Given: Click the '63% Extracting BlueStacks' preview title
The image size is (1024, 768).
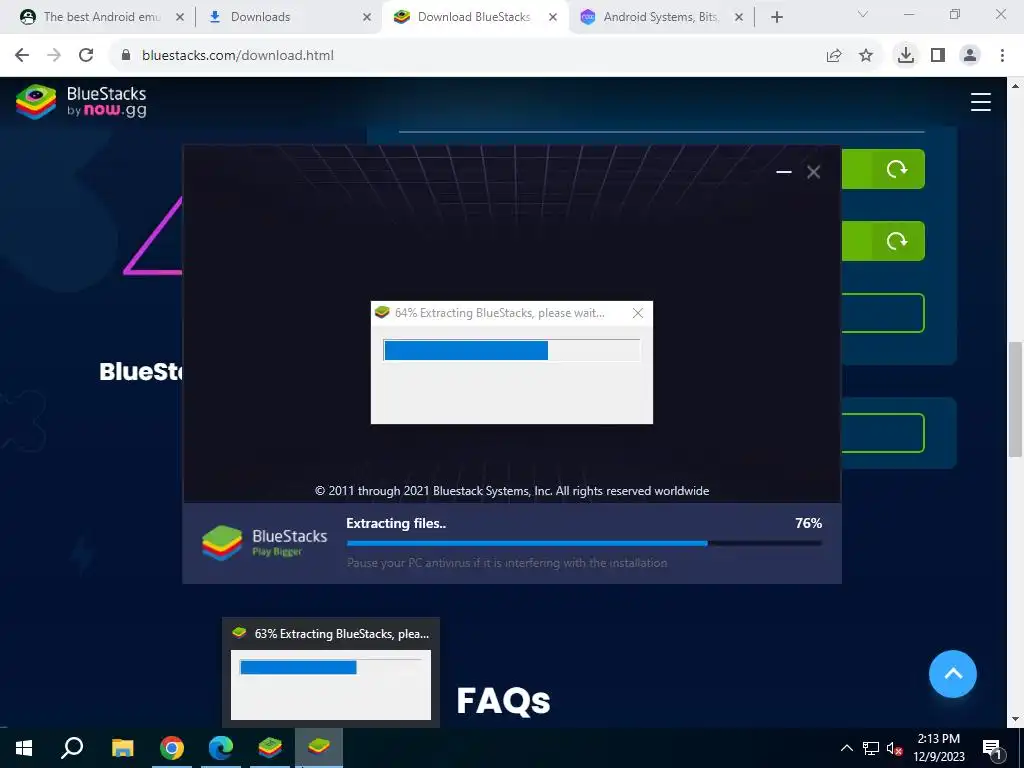Looking at the screenshot, I should [x=342, y=633].
